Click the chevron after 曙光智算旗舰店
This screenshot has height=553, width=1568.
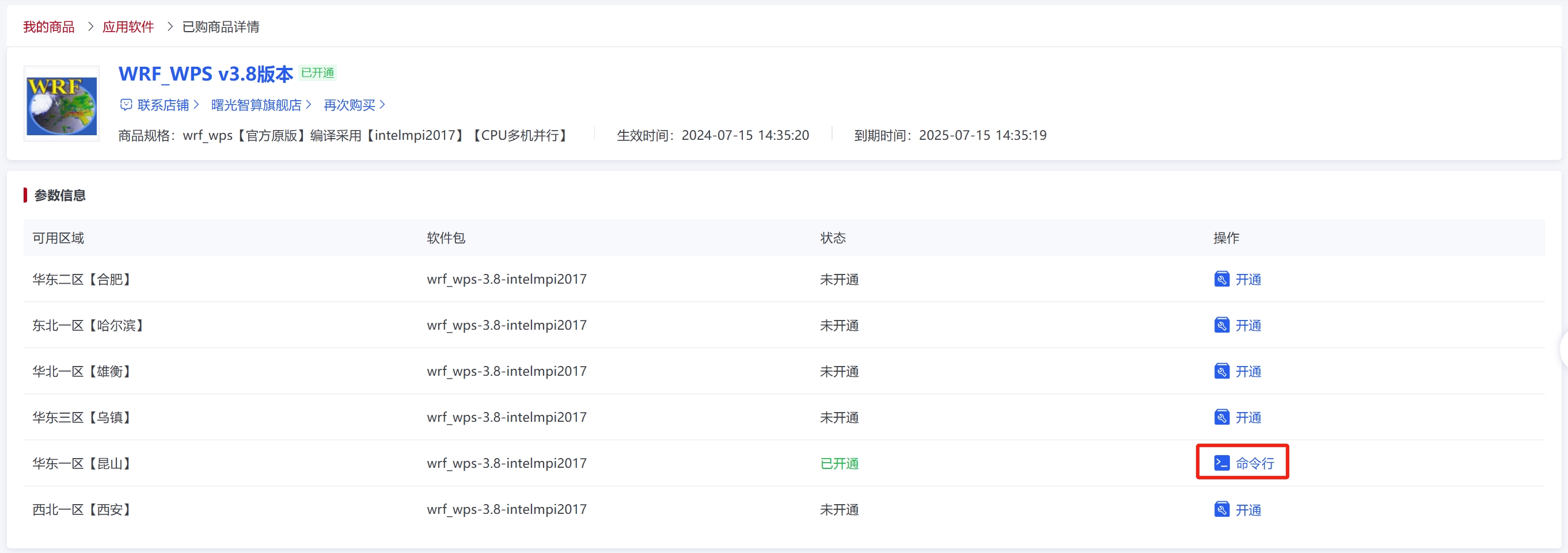click(x=309, y=105)
